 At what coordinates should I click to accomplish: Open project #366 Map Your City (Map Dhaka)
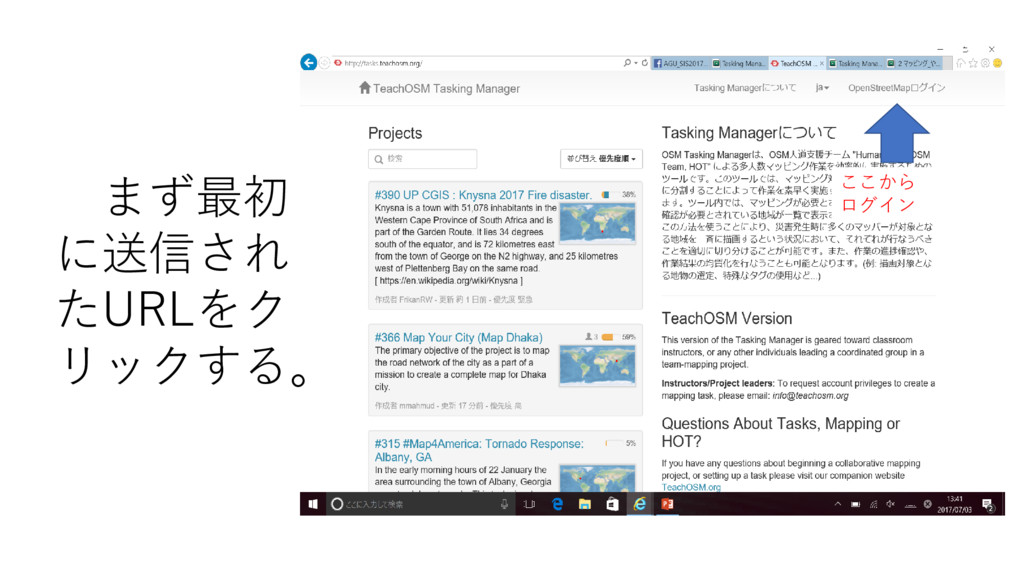coord(458,338)
